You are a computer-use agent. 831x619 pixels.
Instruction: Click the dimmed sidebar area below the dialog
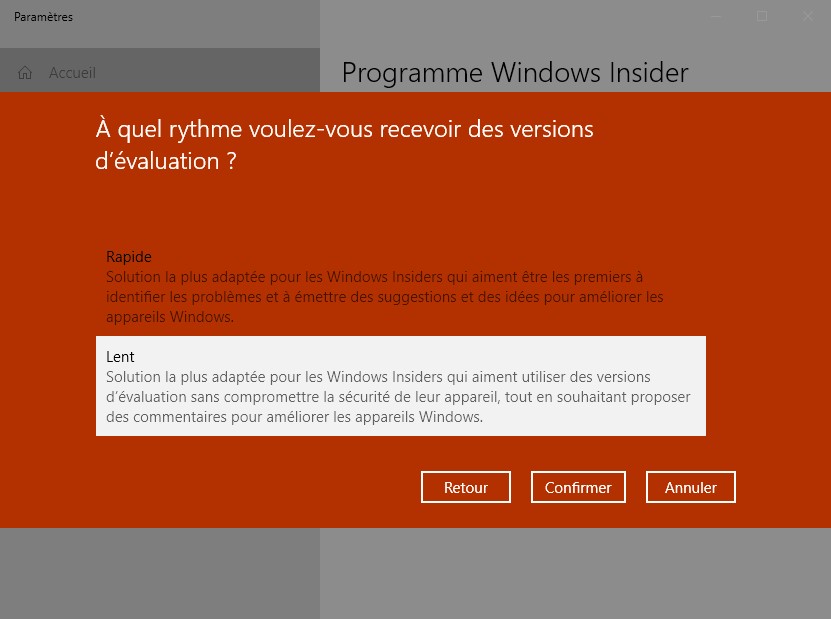point(160,573)
